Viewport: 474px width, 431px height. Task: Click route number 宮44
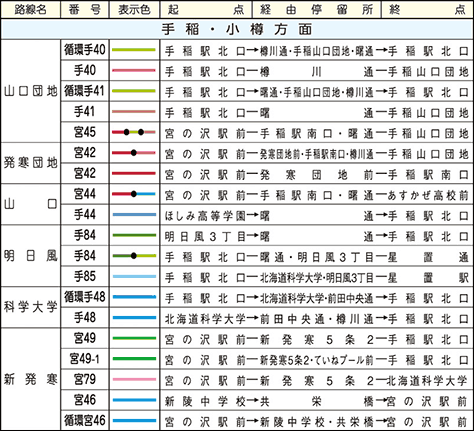85,194
